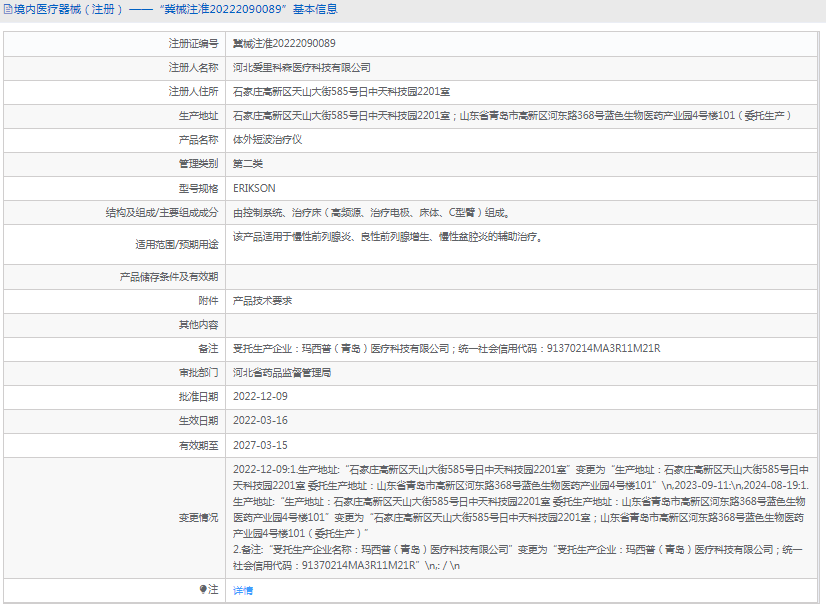826x607 pixels.
Task: Select the 变更情况 change history text
Action: click(x=520, y=517)
